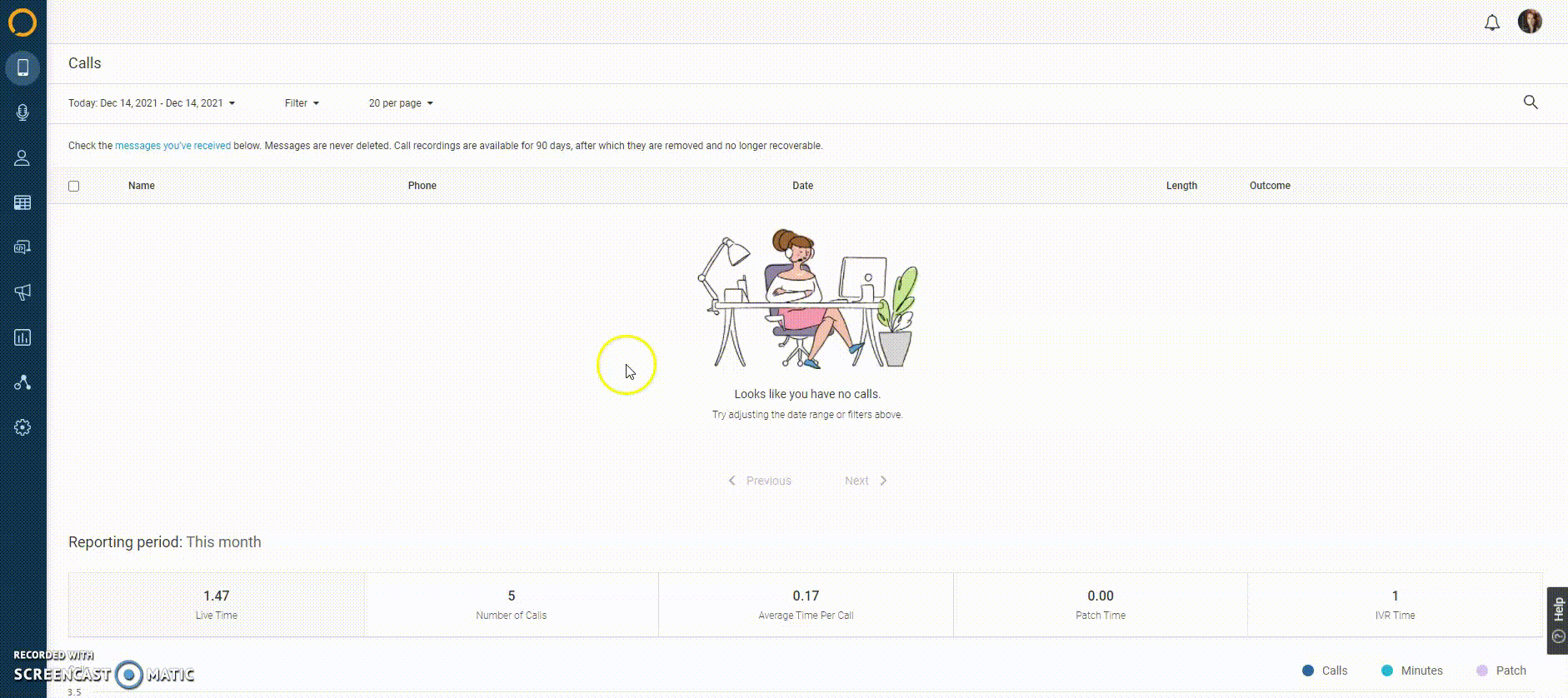Toggle the Calls legend item in chart
The width and height of the screenshot is (1568, 698).
tap(1325, 671)
